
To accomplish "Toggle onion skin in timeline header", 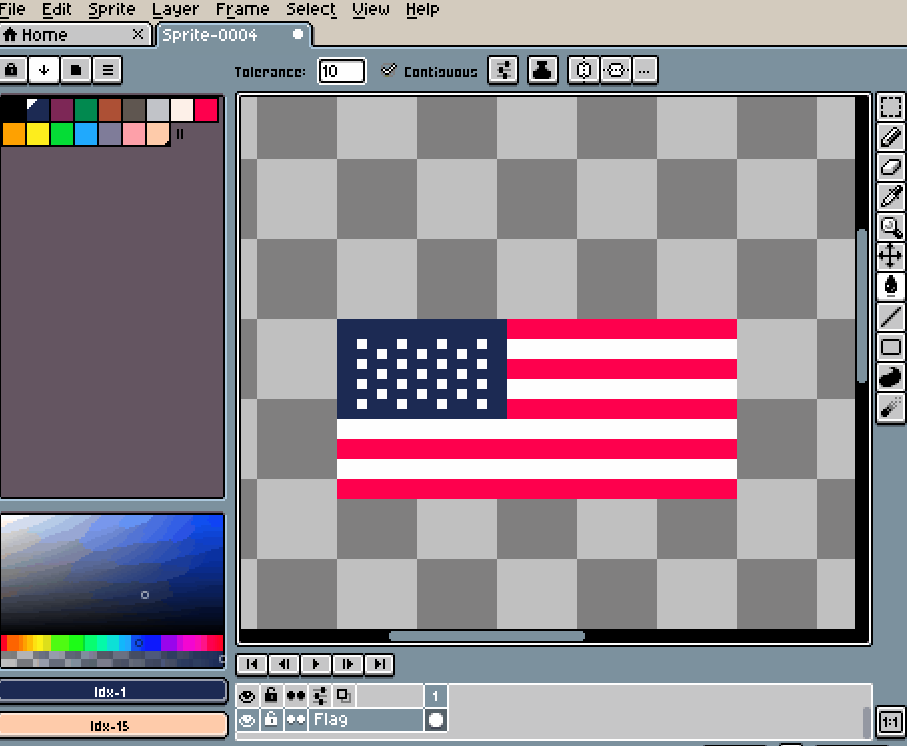I will pyautogui.click(x=344, y=696).
